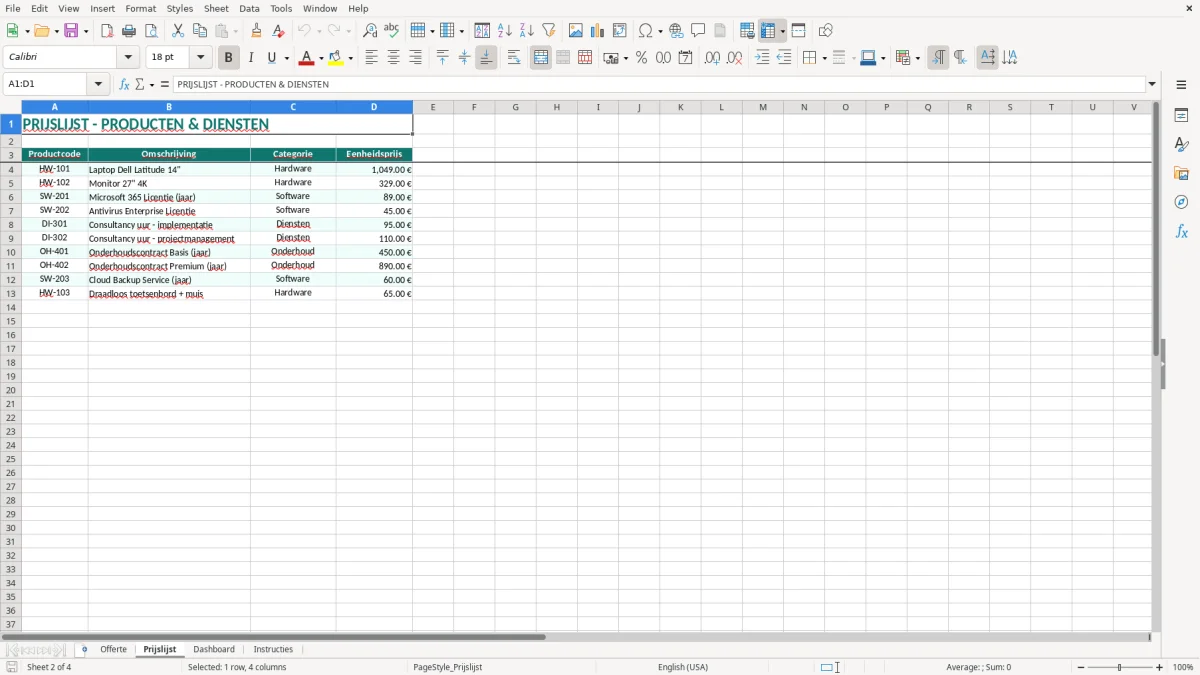Sort descending Z to A

526,31
